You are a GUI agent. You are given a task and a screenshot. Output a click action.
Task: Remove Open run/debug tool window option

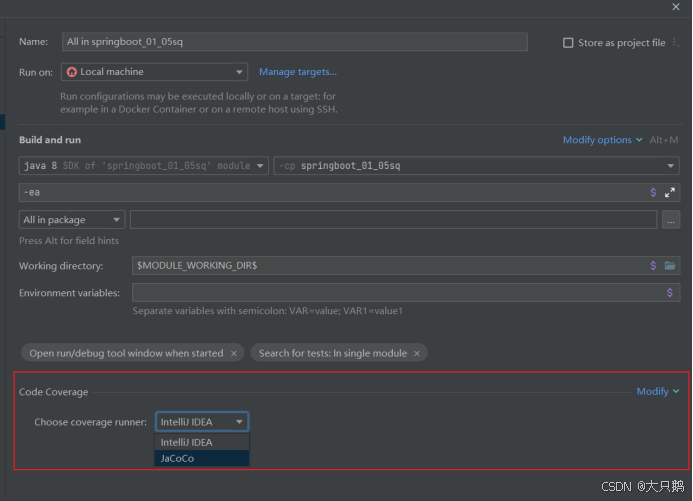coord(234,353)
